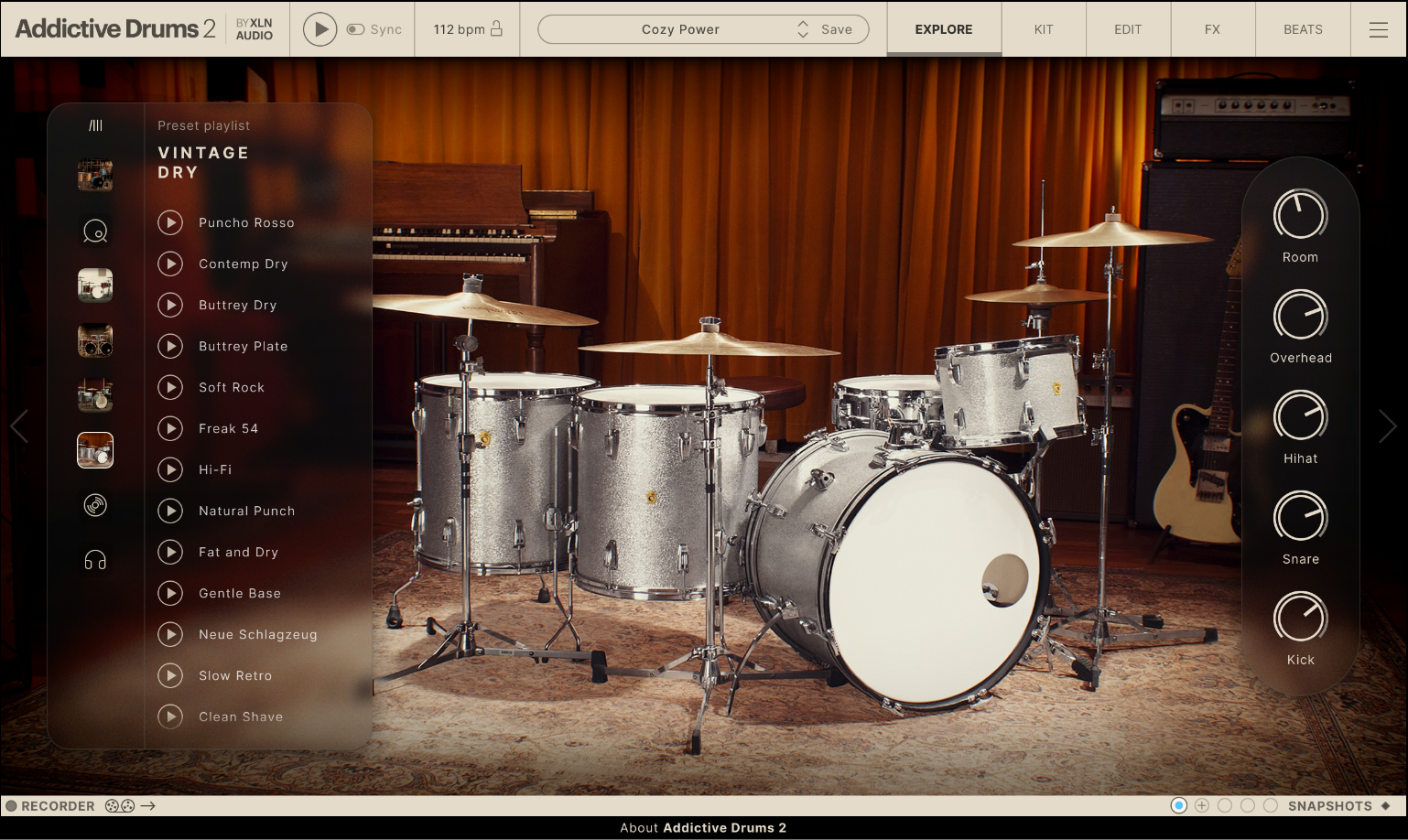Viewport: 1408px width, 840px height.
Task: Select the highlighted Vintage Dry kit thumbnail
Action: [x=95, y=450]
